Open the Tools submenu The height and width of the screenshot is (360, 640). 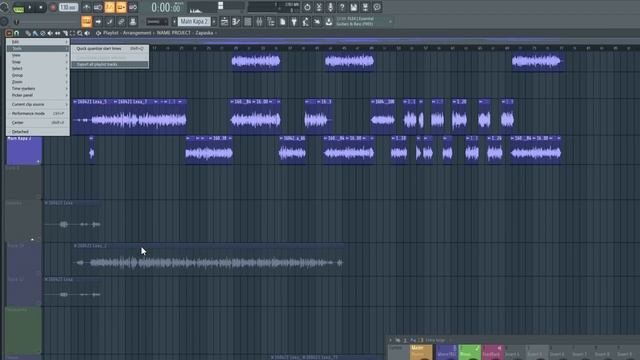38,48
